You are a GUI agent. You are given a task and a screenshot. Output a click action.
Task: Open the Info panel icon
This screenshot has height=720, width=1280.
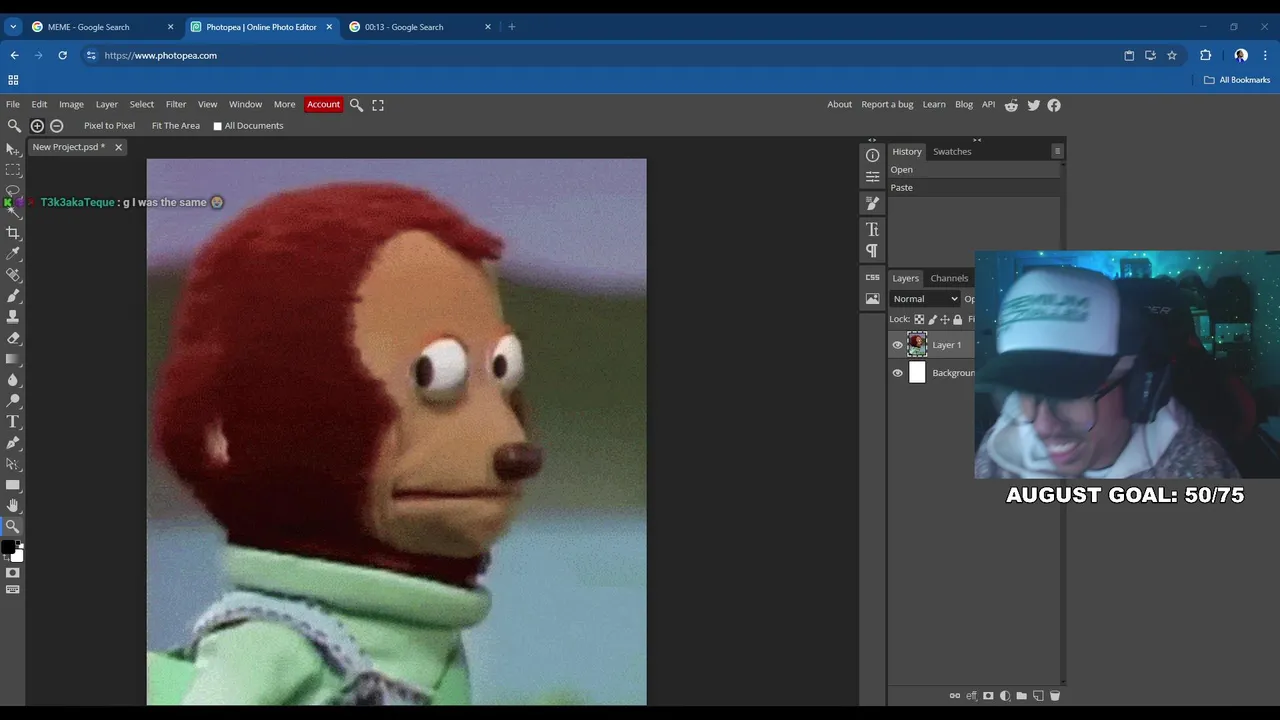pos(872,155)
